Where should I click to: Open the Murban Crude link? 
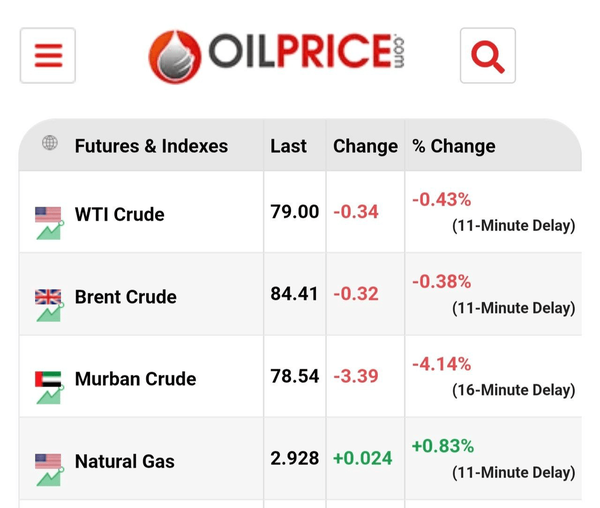pos(135,379)
